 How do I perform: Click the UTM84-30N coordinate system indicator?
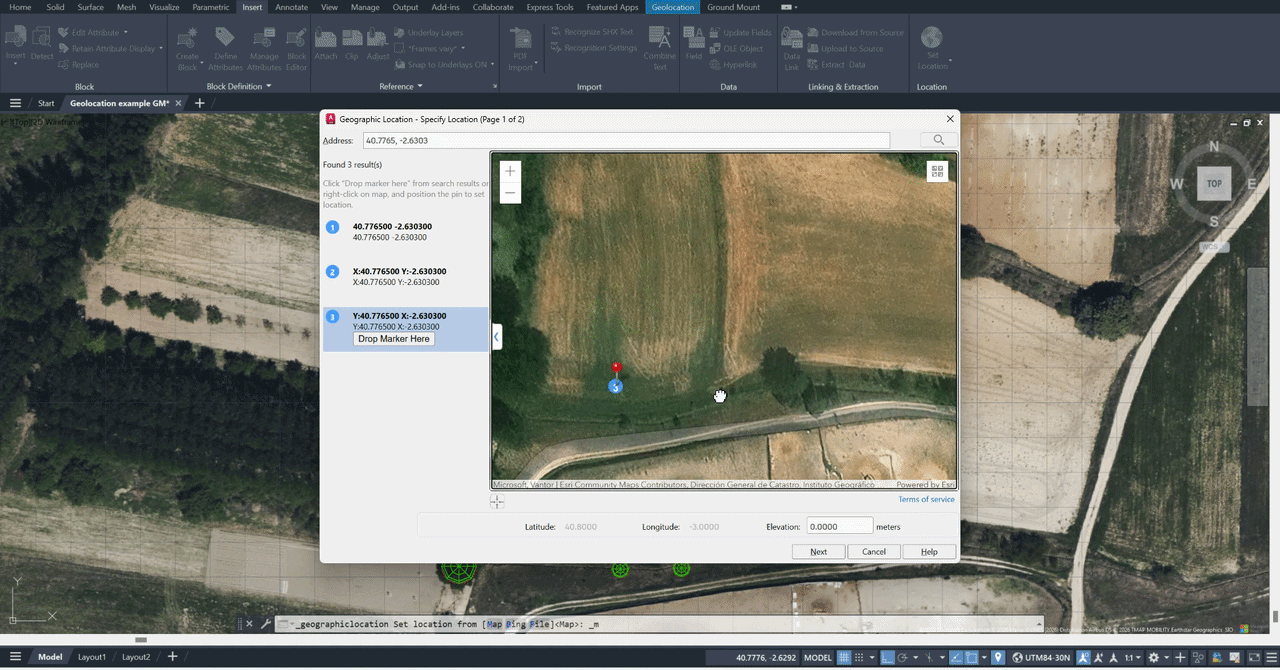point(1042,657)
